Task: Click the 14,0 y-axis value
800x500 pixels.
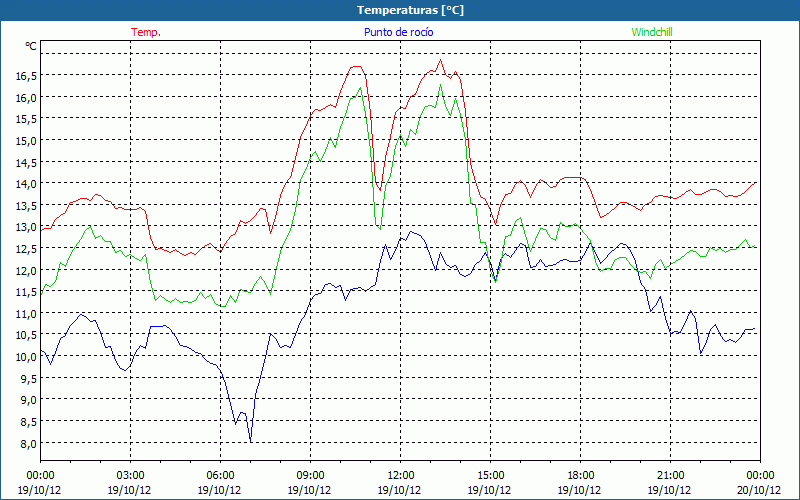Action: [x=26, y=184]
